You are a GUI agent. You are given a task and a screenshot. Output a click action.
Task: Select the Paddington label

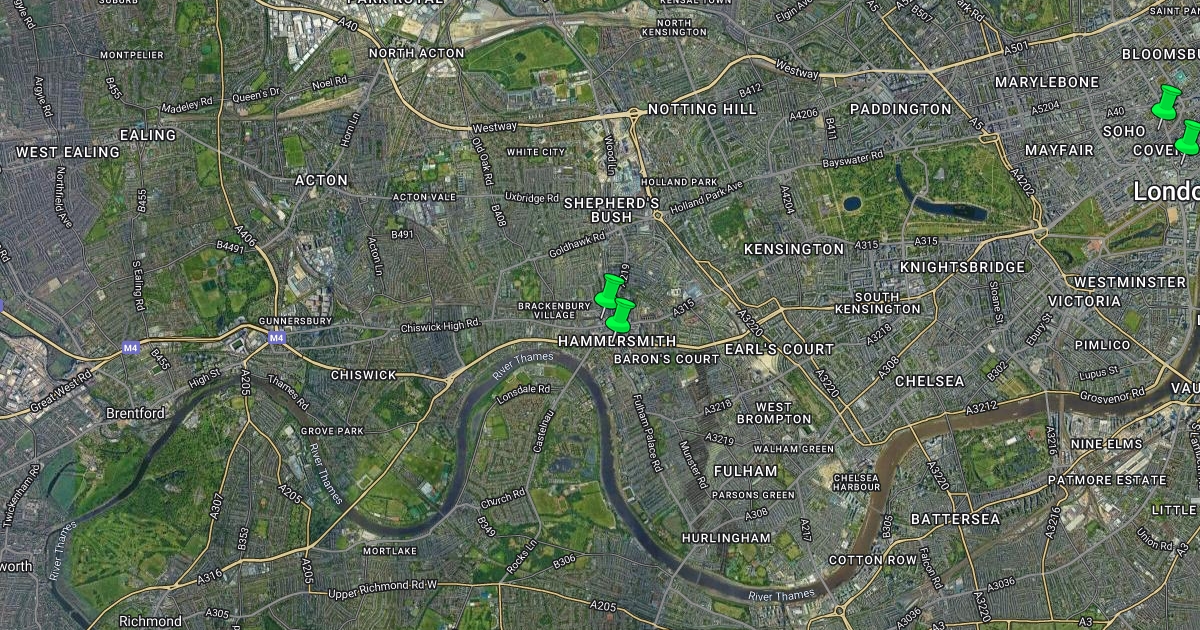click(901, 109)
